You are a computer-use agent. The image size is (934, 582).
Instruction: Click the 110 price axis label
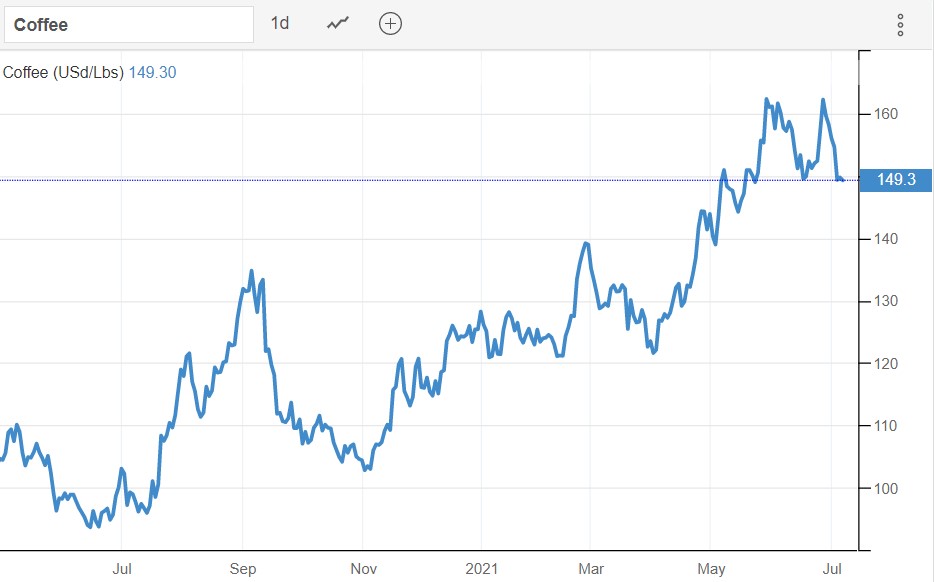(884, 426)
